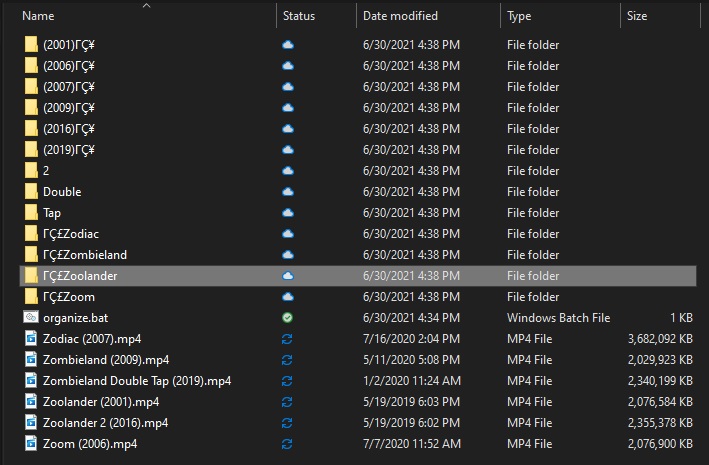Click the sort direction arrow above Name
709x465 pixels.
pyautogui.click(x=146, y=5)
